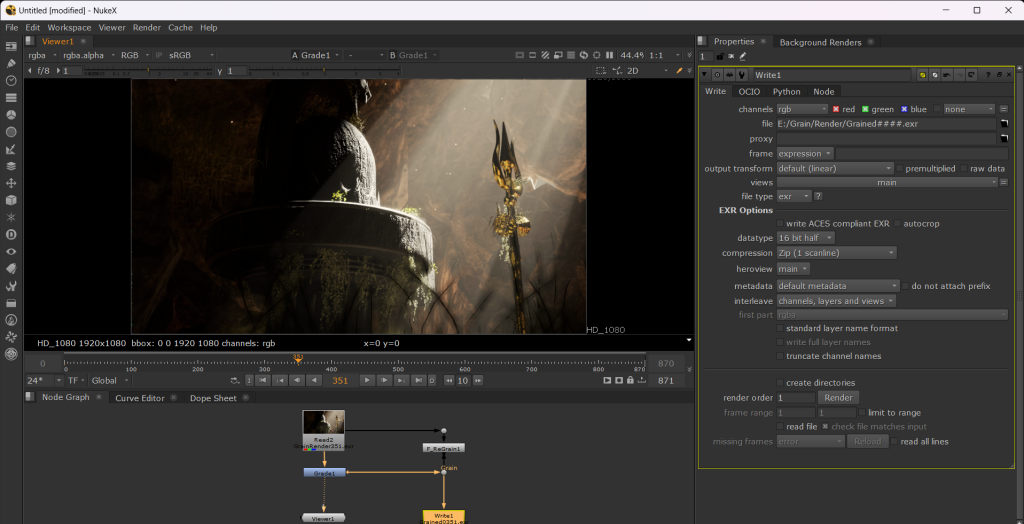The width and height of the screenshot is (1024, 524).
Task: Open the Transform nodes toolbar menu
Action: pos(10,183)
